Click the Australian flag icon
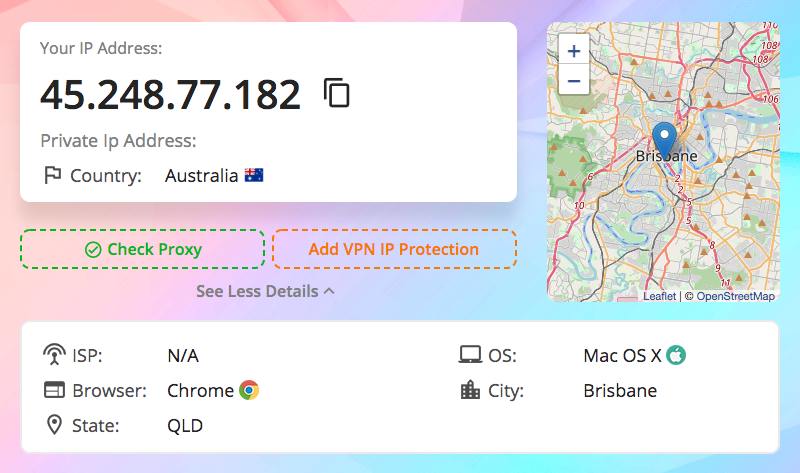This screenshot has height=473, width=800. (x=254, y=176)
